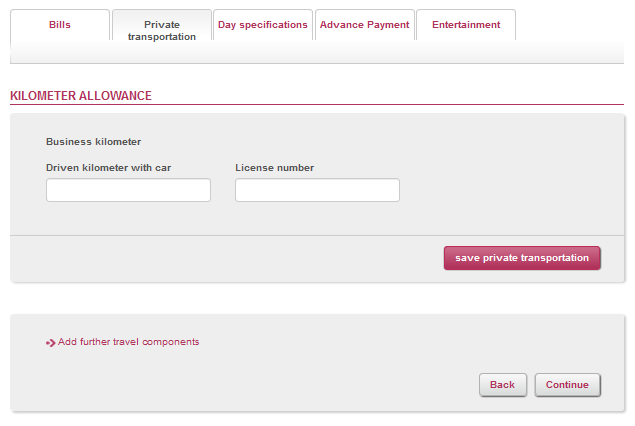Follow the Add further travel components link
This screenshot has height=426, width=635.
click(x=128, y=342)
